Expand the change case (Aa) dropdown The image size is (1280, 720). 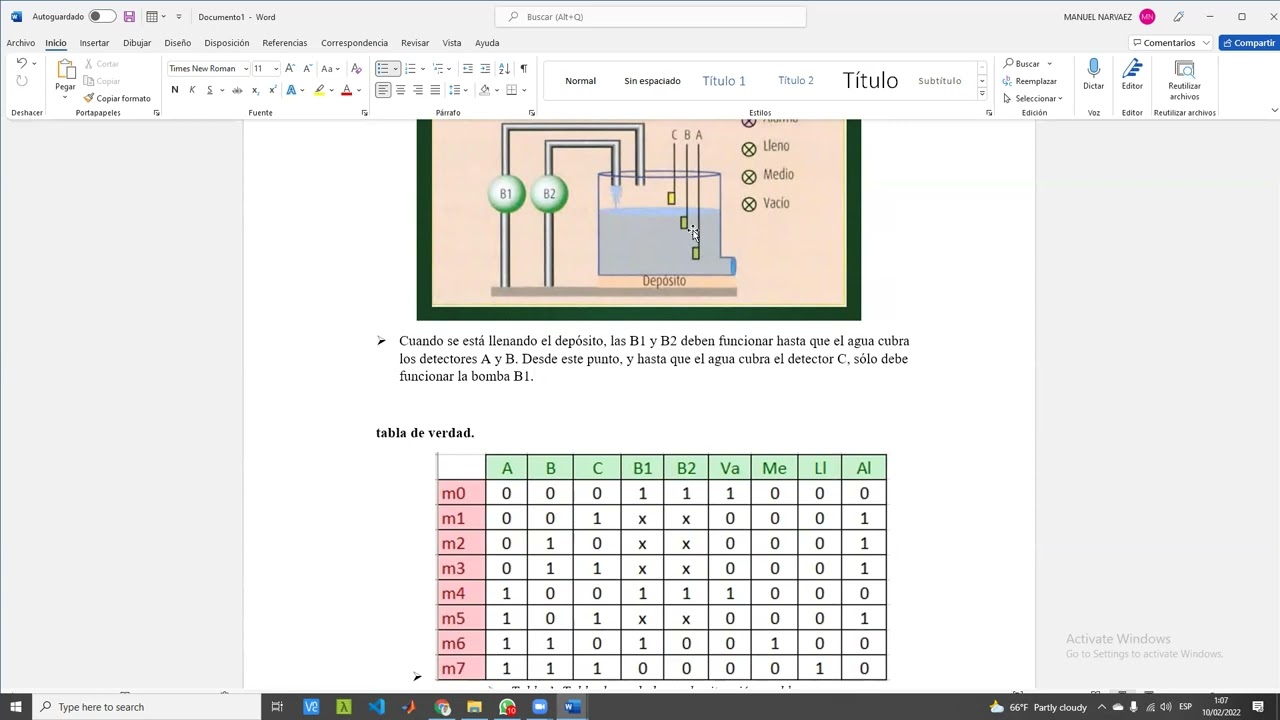[x=339, y=69]
